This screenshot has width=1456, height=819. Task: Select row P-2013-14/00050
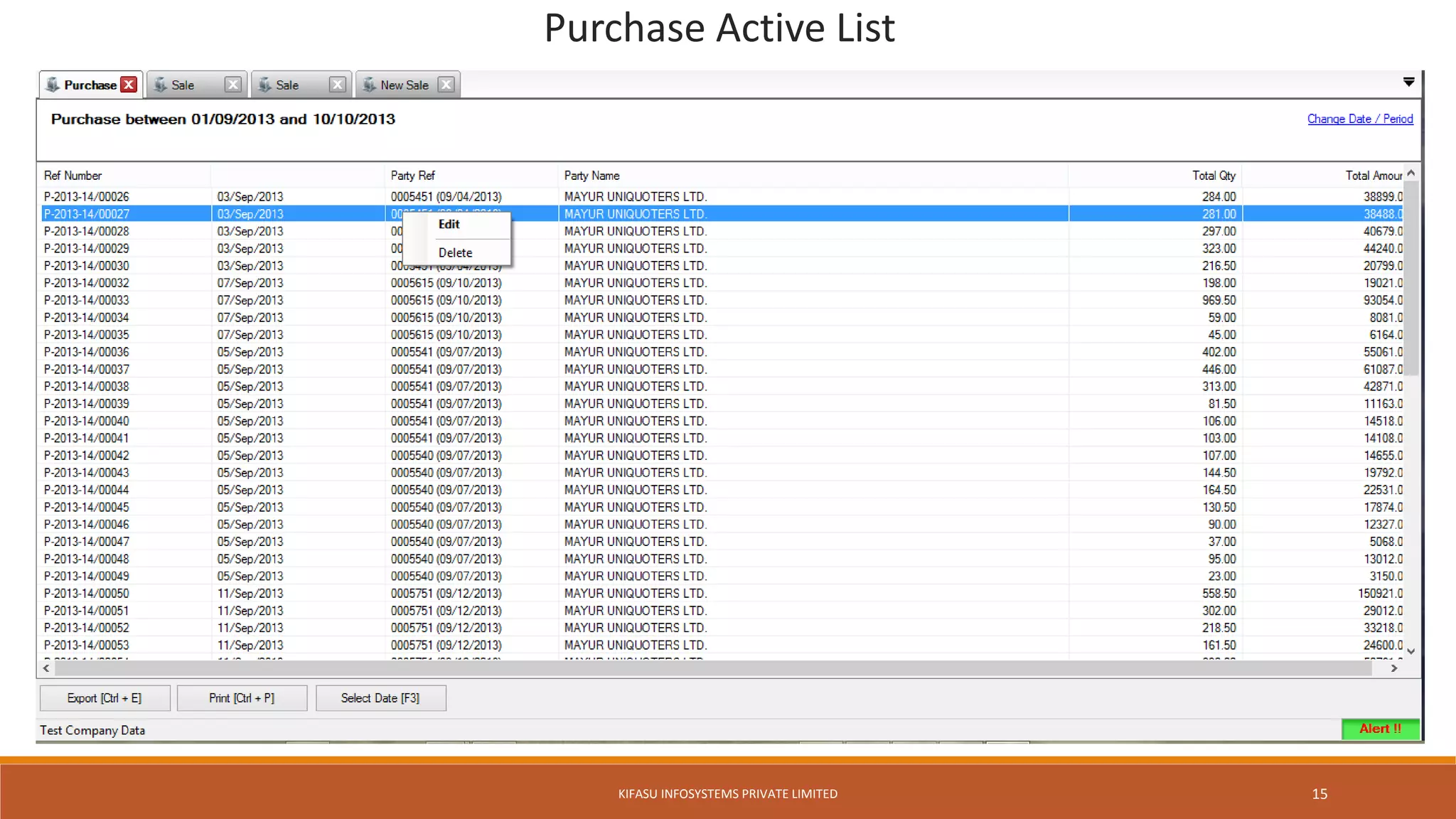(722, 594)
